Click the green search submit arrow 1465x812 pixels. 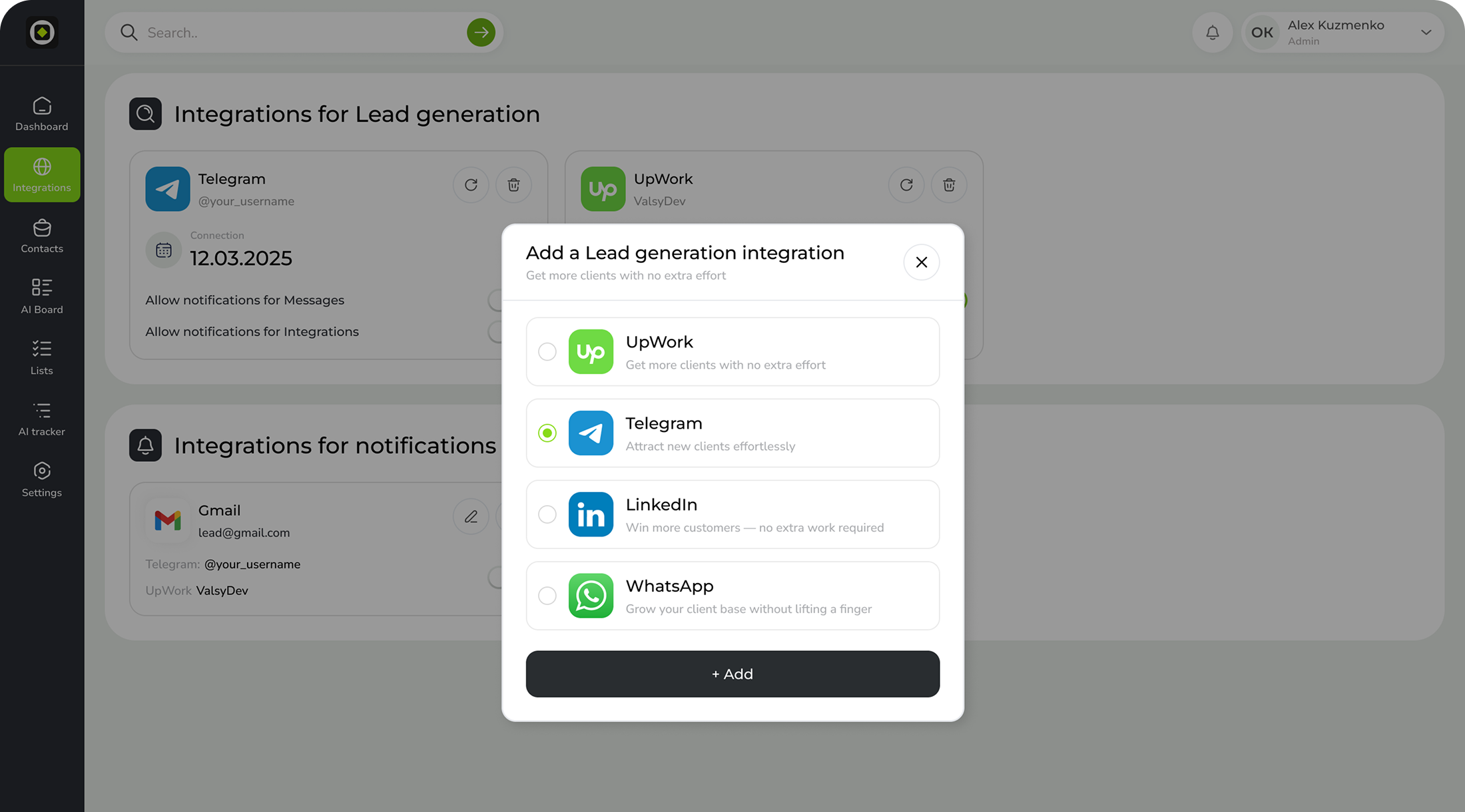481,33
